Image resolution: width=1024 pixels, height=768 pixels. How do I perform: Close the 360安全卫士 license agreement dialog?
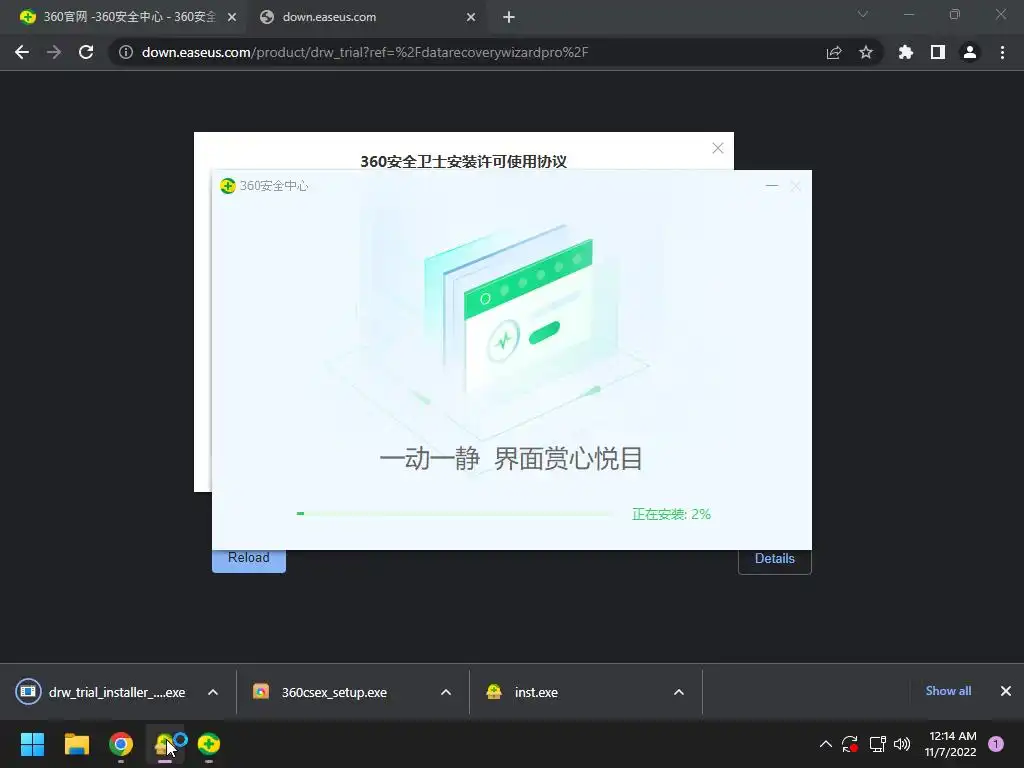[718, 148]
